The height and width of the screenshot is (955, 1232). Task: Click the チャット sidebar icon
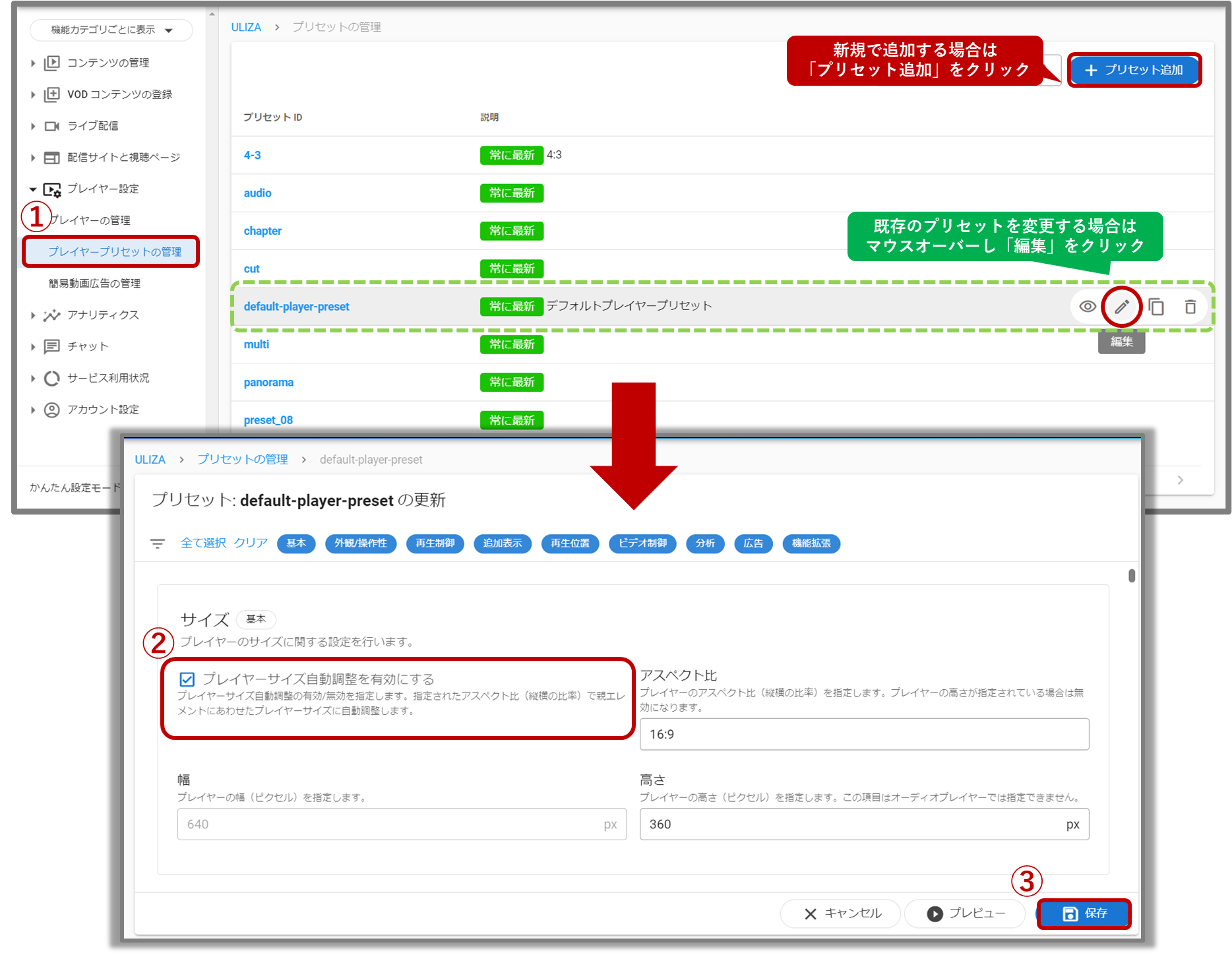pyautogui.click(x=52, y=347)
